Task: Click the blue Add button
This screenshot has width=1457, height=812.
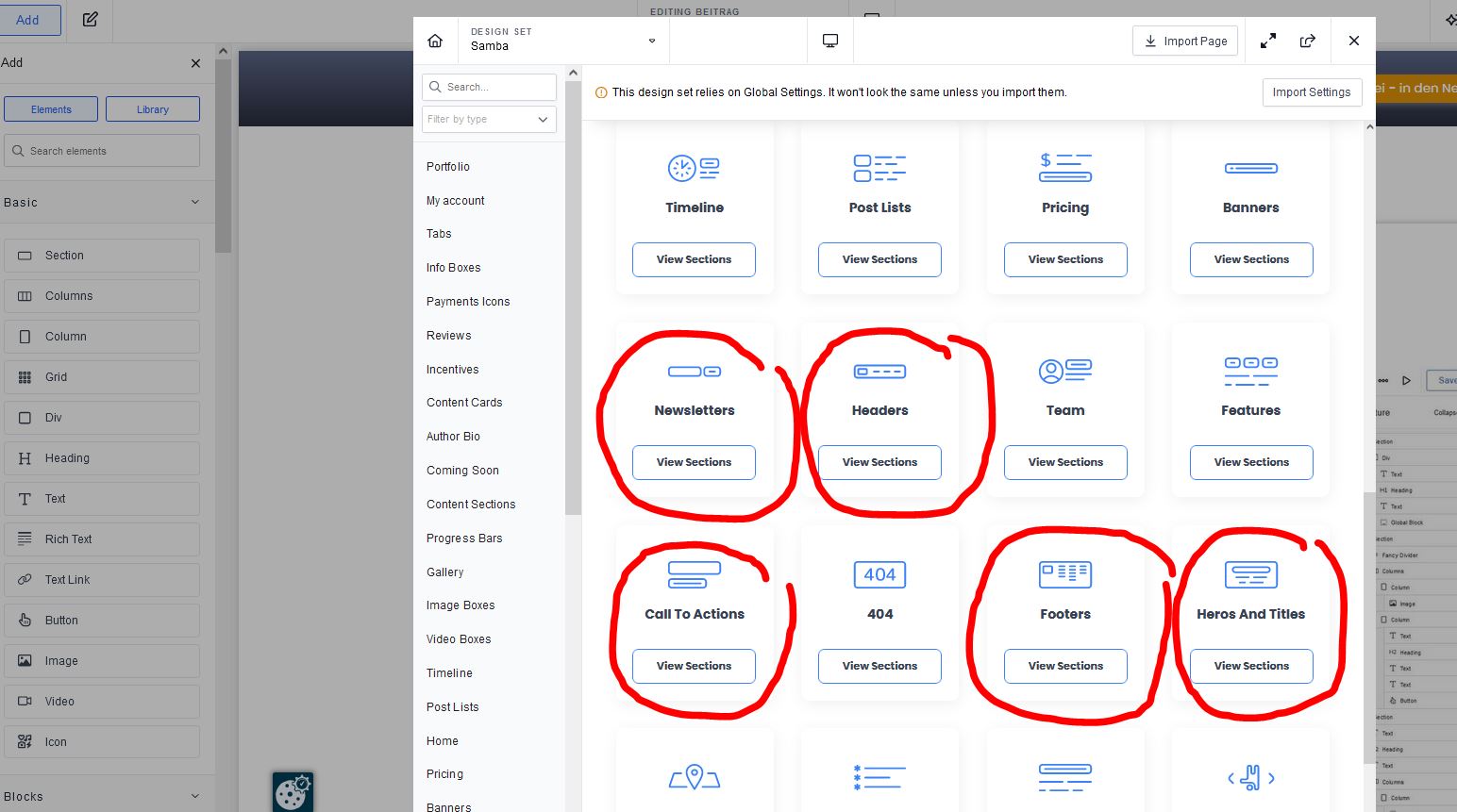Action: [x=28, y=20]
